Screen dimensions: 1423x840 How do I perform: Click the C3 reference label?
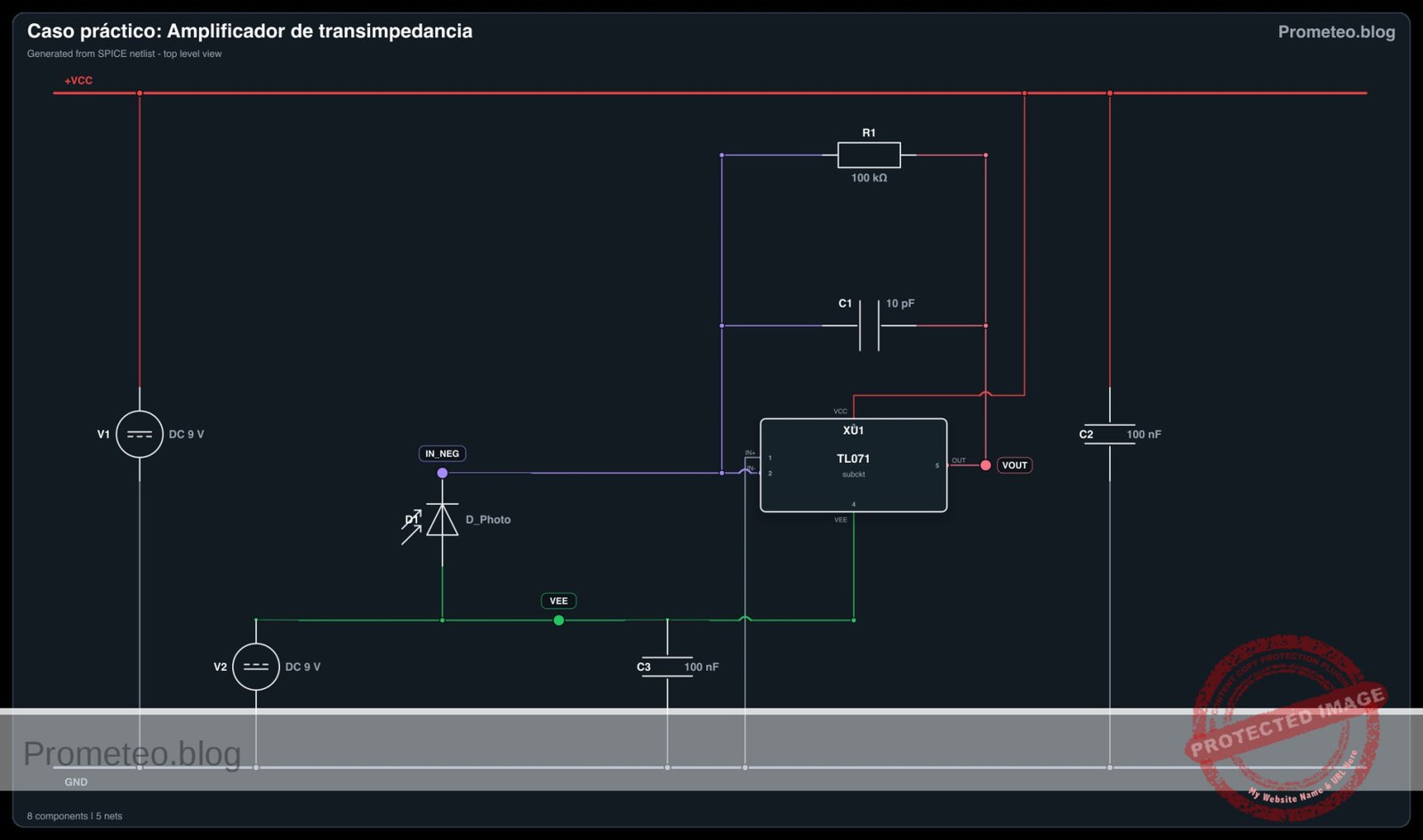tap(644, 667)
